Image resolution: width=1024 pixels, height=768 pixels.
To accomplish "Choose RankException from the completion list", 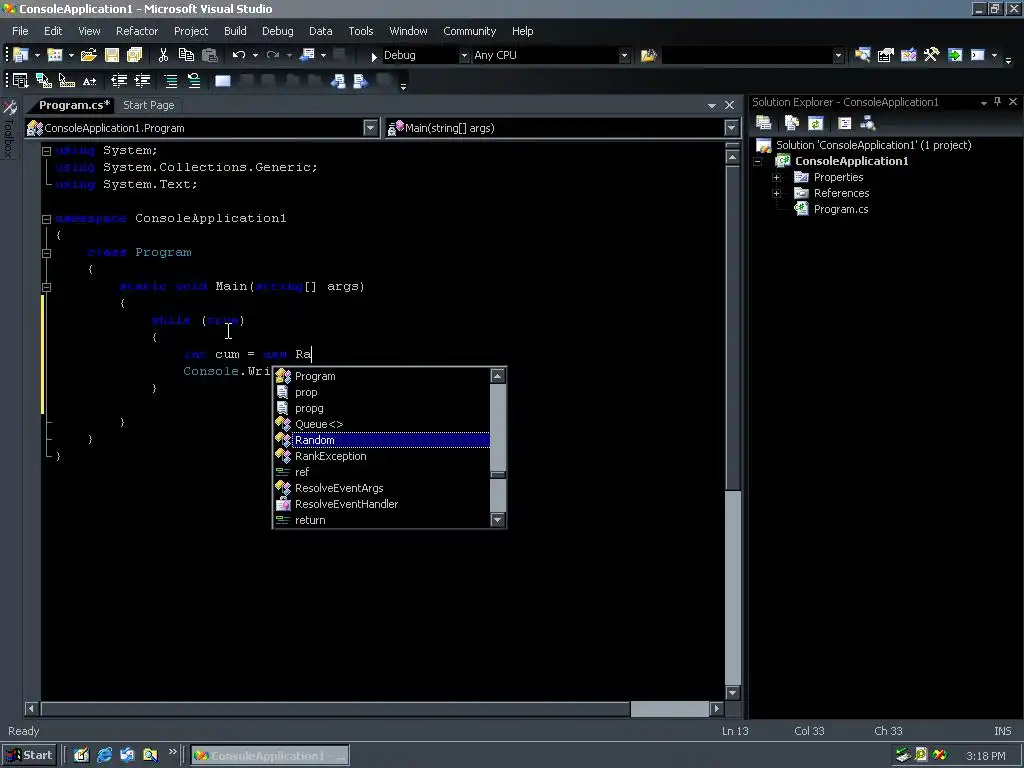I will click(x=382, y=456).
